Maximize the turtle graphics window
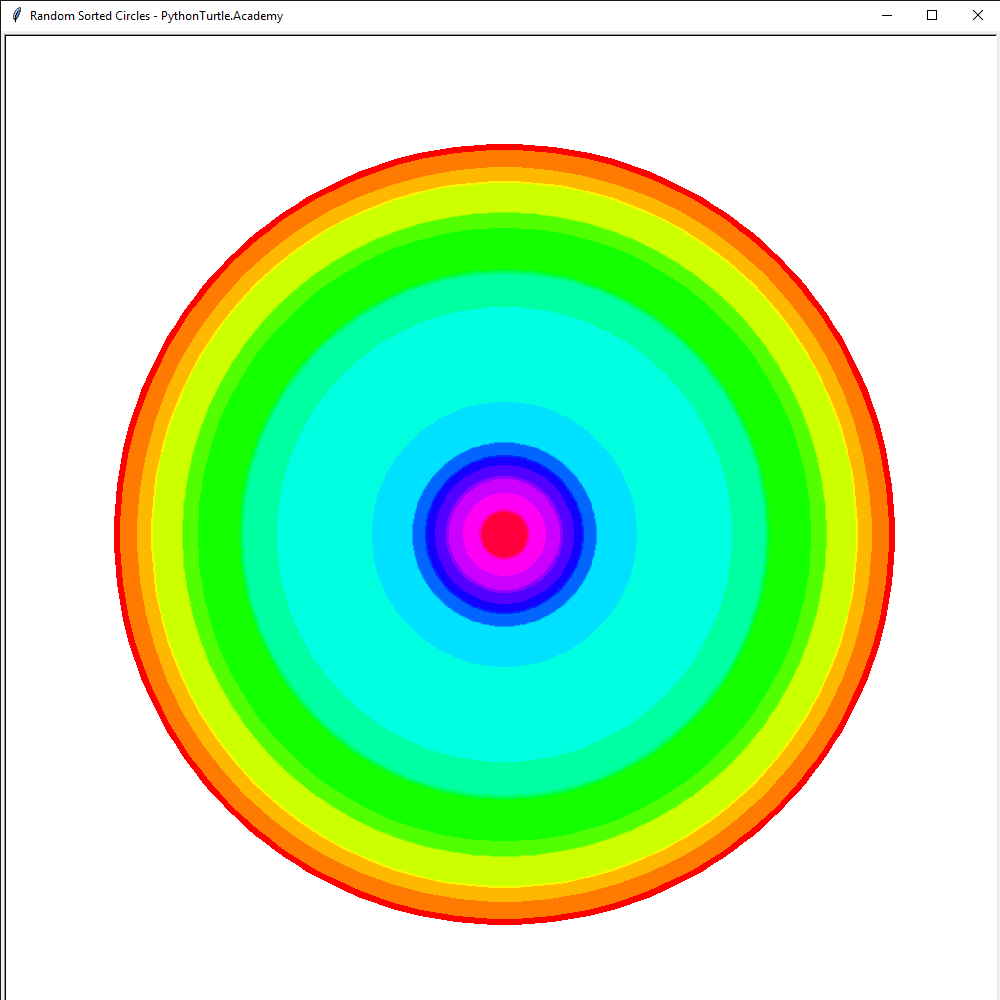The width and height of the screenshot is (1000, 1000). (x=931, y=15)
